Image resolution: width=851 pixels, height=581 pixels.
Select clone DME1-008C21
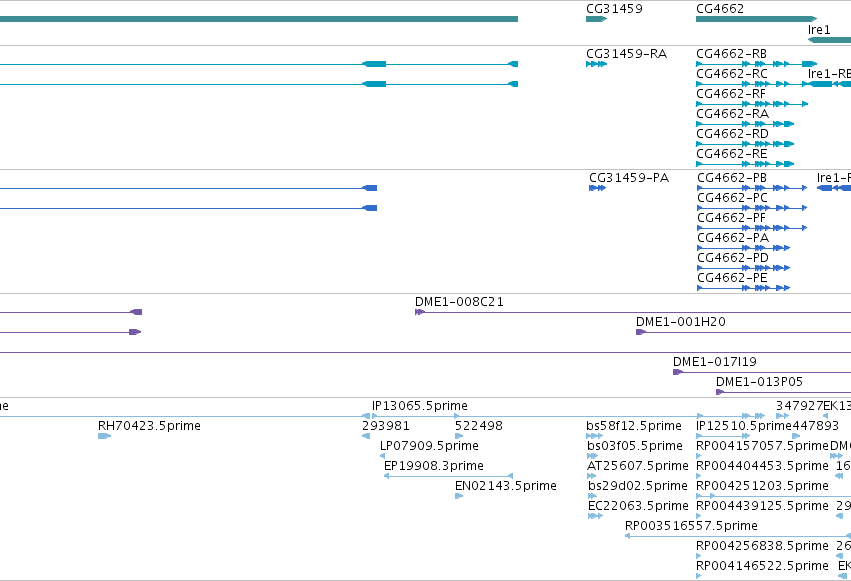[x=459, y=302]
